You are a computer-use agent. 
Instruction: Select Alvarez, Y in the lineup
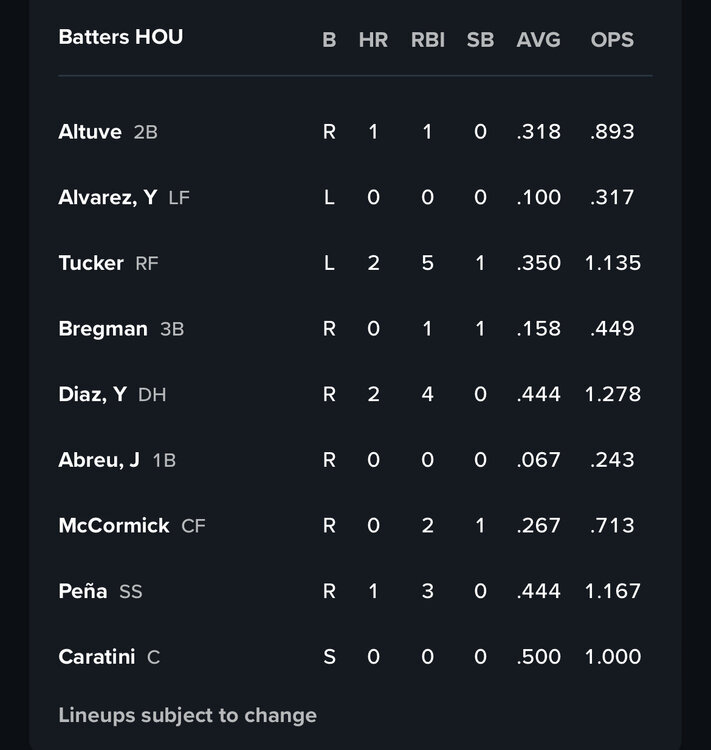108,197
